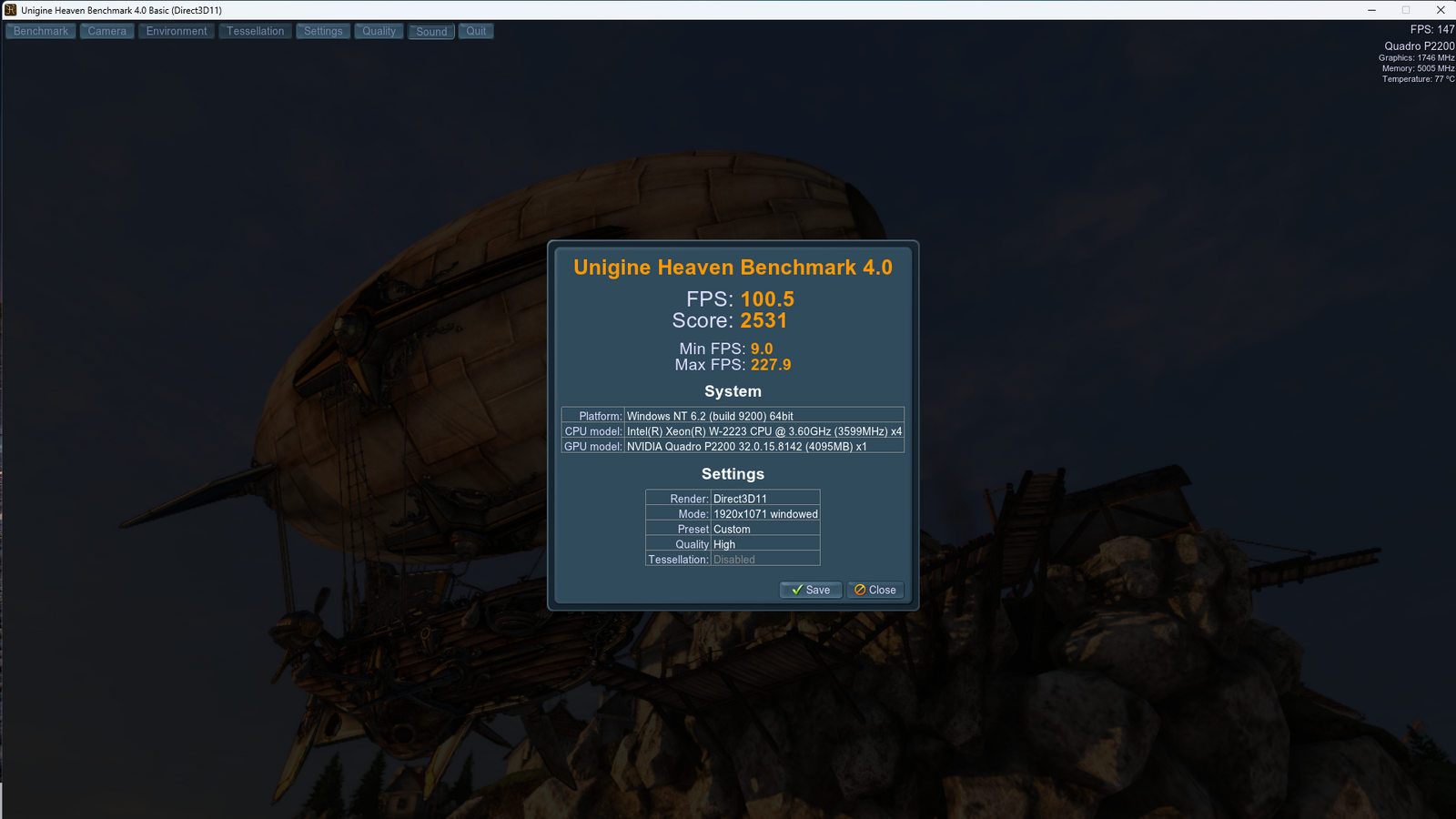Select the Intel Xeon W-2223 CPU model row
1456x819 pixels.
pos(763,431)
